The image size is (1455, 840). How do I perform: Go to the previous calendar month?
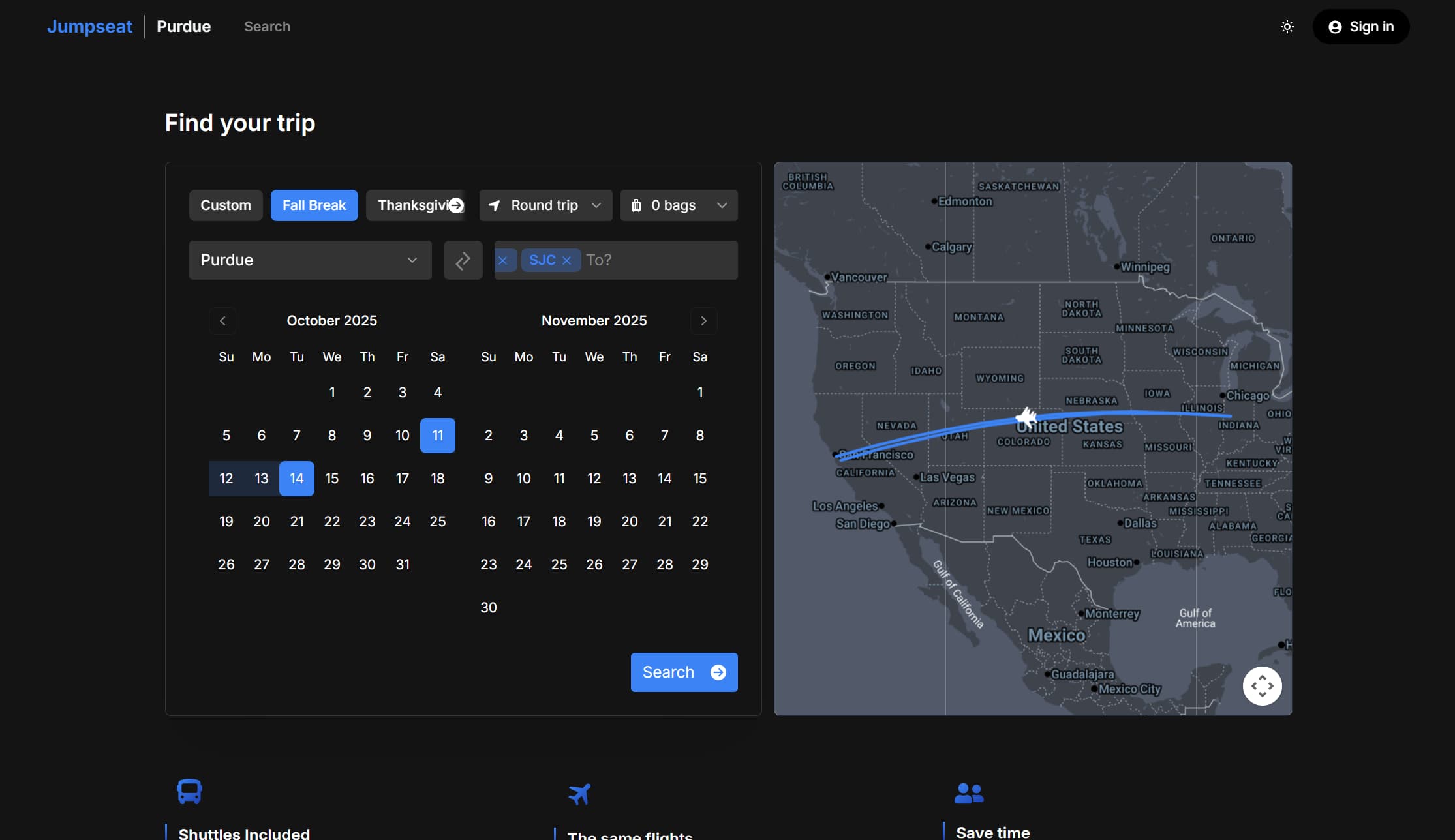click(x=222, y=320)
